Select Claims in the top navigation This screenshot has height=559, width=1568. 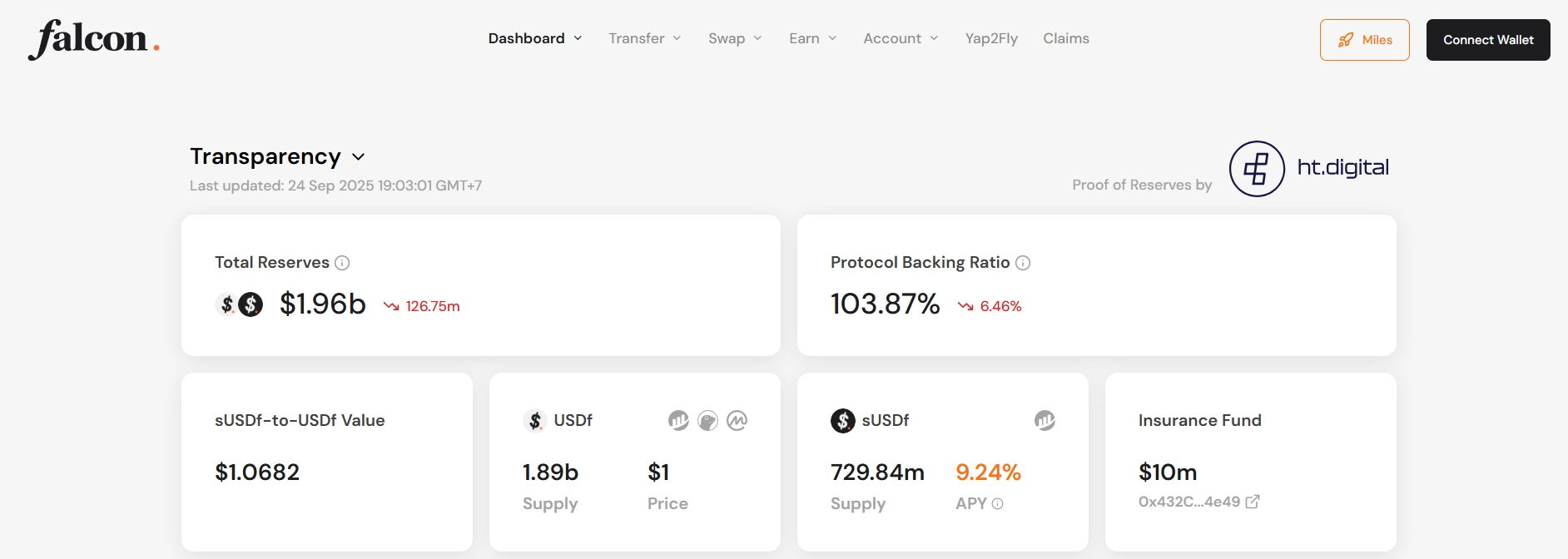[x=1066, y=38]
